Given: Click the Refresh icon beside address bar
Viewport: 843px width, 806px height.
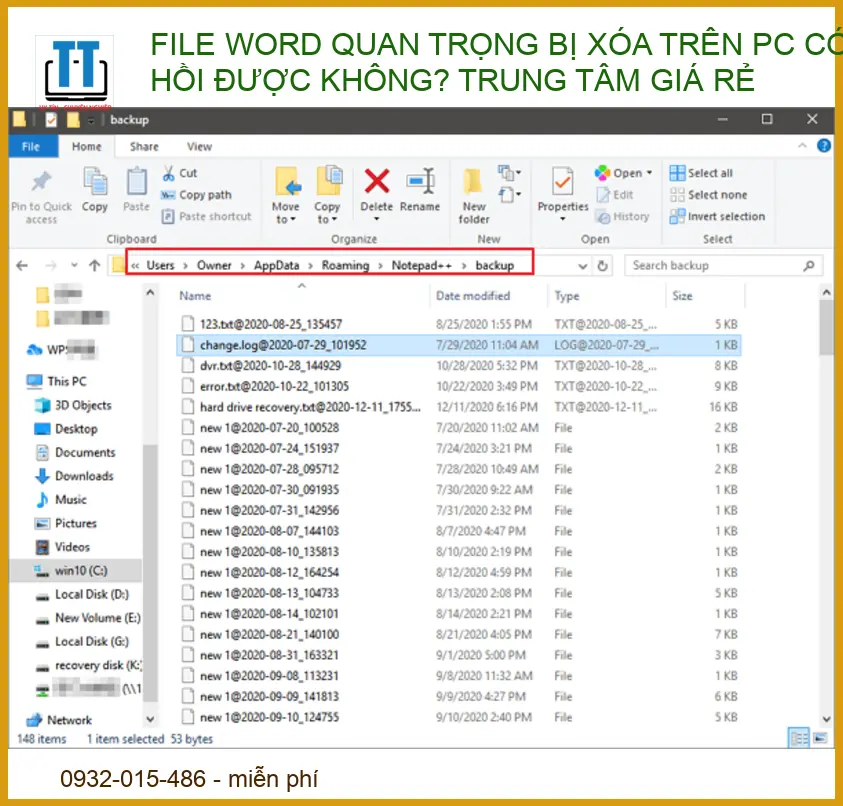Looking at the screenshot, I should point(602,266).
